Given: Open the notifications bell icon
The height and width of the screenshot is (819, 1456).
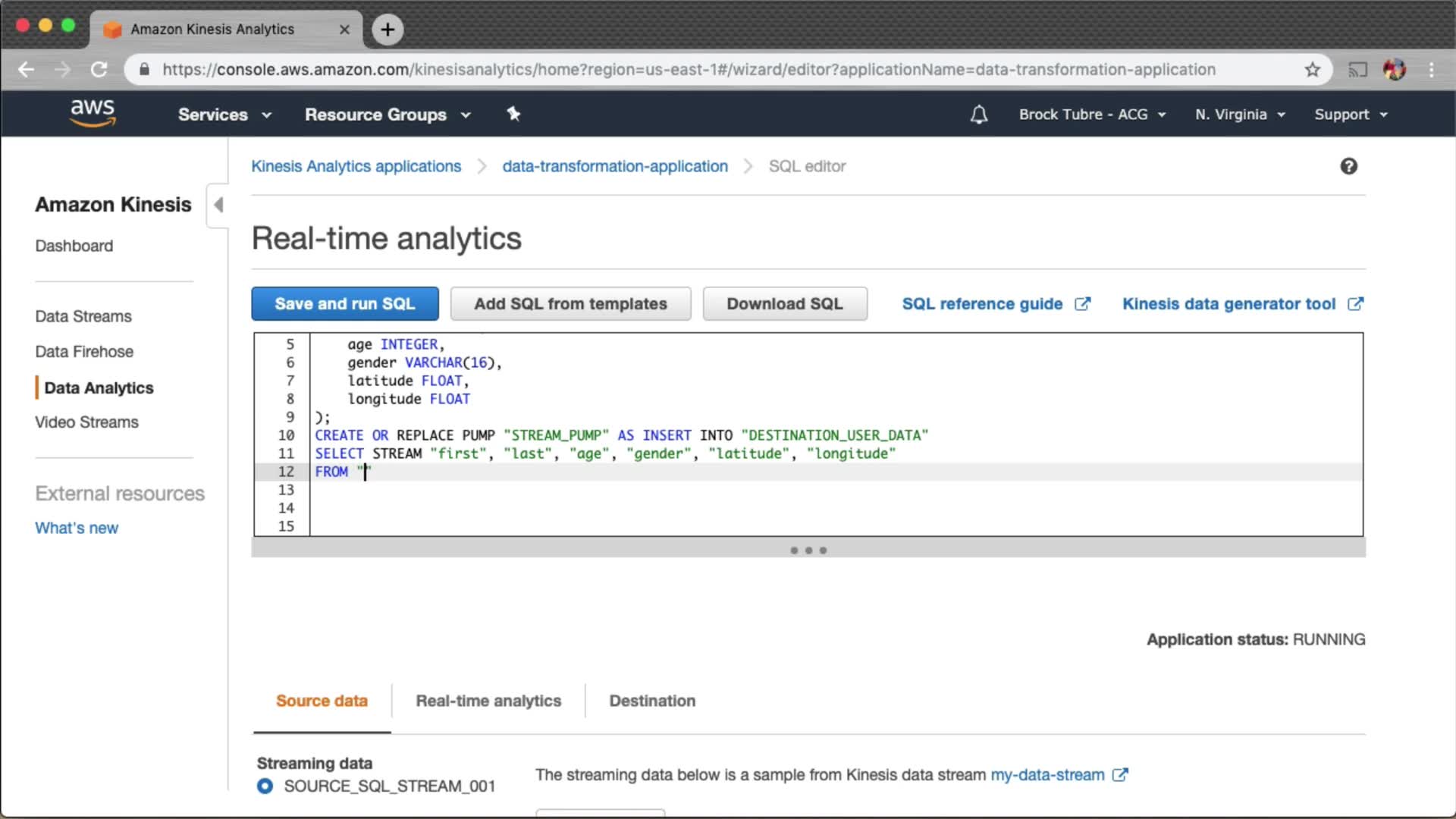Looking at the screenshot, I should [979, 115].
